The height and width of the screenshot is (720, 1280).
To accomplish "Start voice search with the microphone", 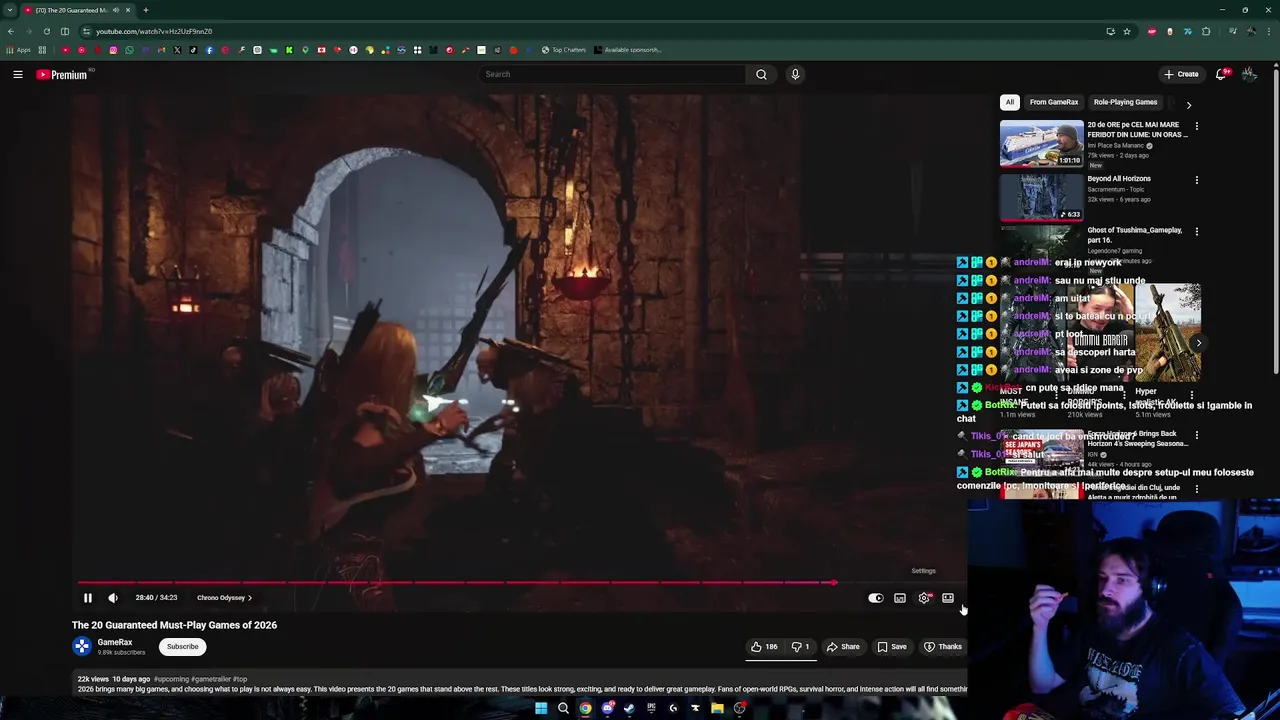I will 795,74.
